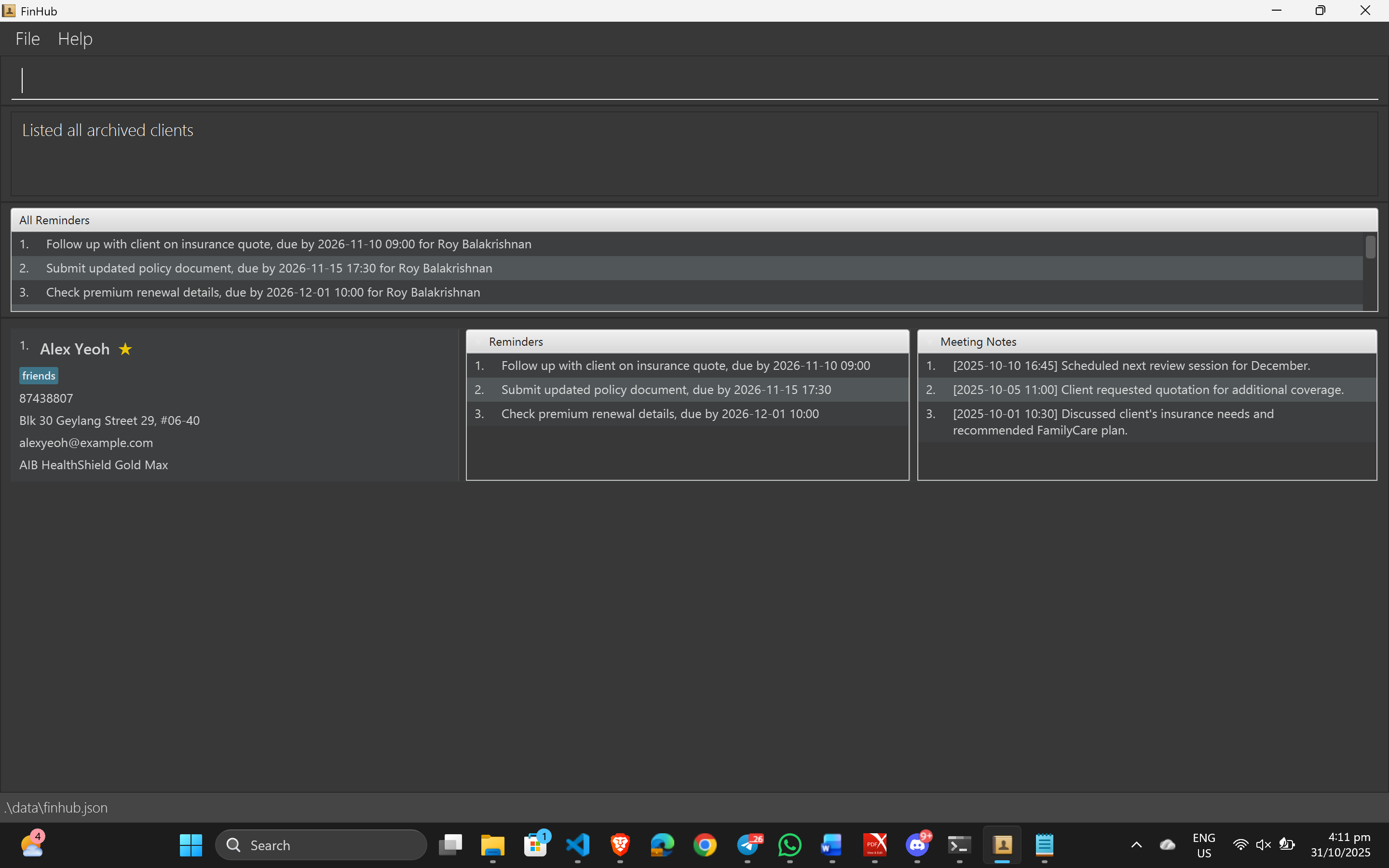Click the Windows taskbar Search box
The width and height of the screenshot is (1389, 868).
(321, 844)
